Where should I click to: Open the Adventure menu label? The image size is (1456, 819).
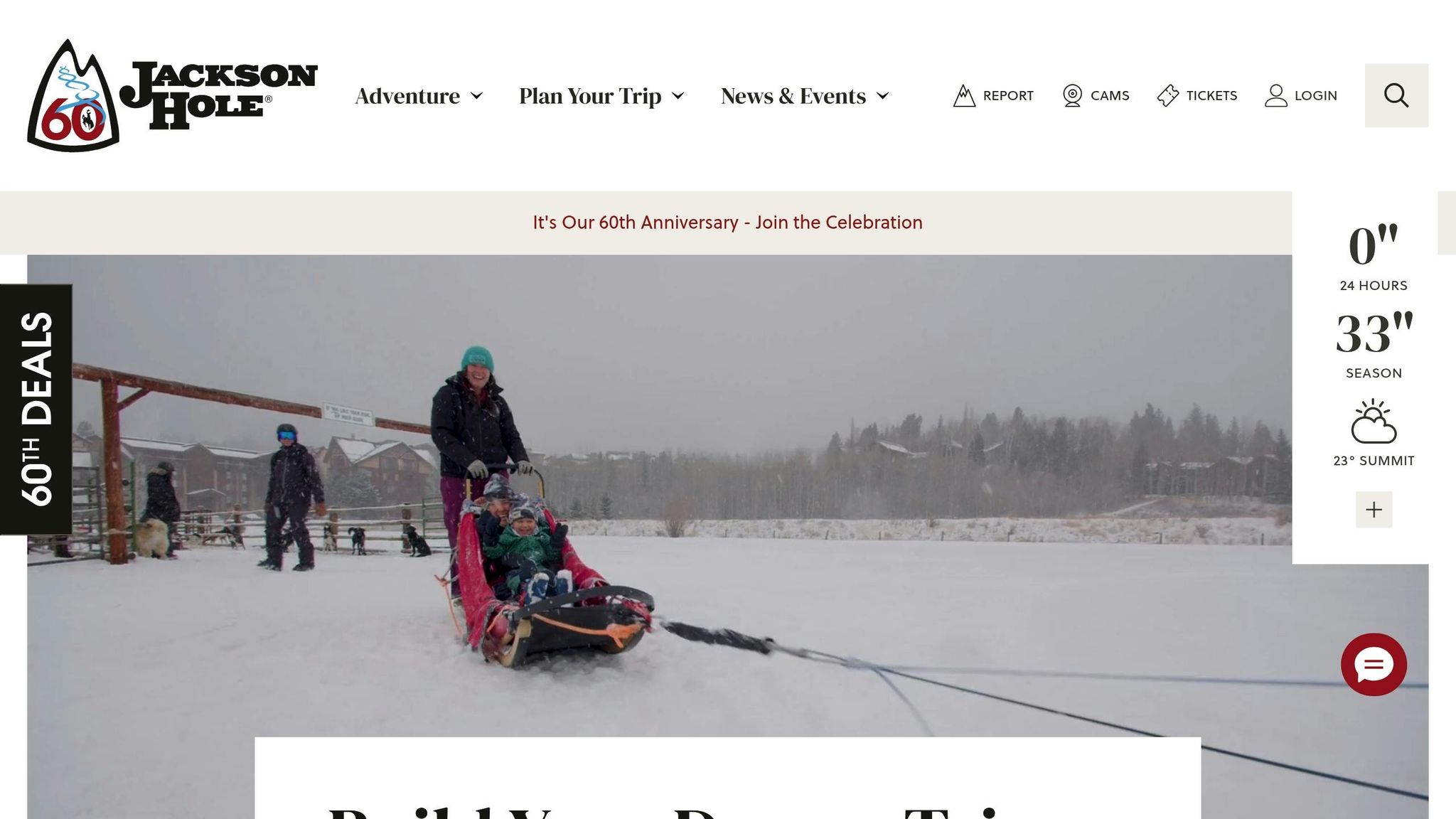(407, 95)
